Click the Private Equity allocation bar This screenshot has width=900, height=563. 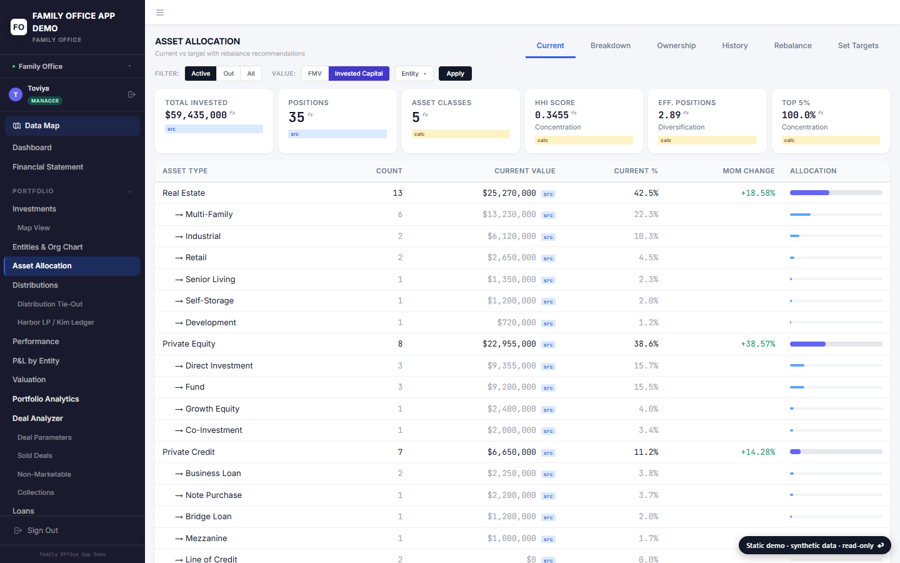coord(836,344)
